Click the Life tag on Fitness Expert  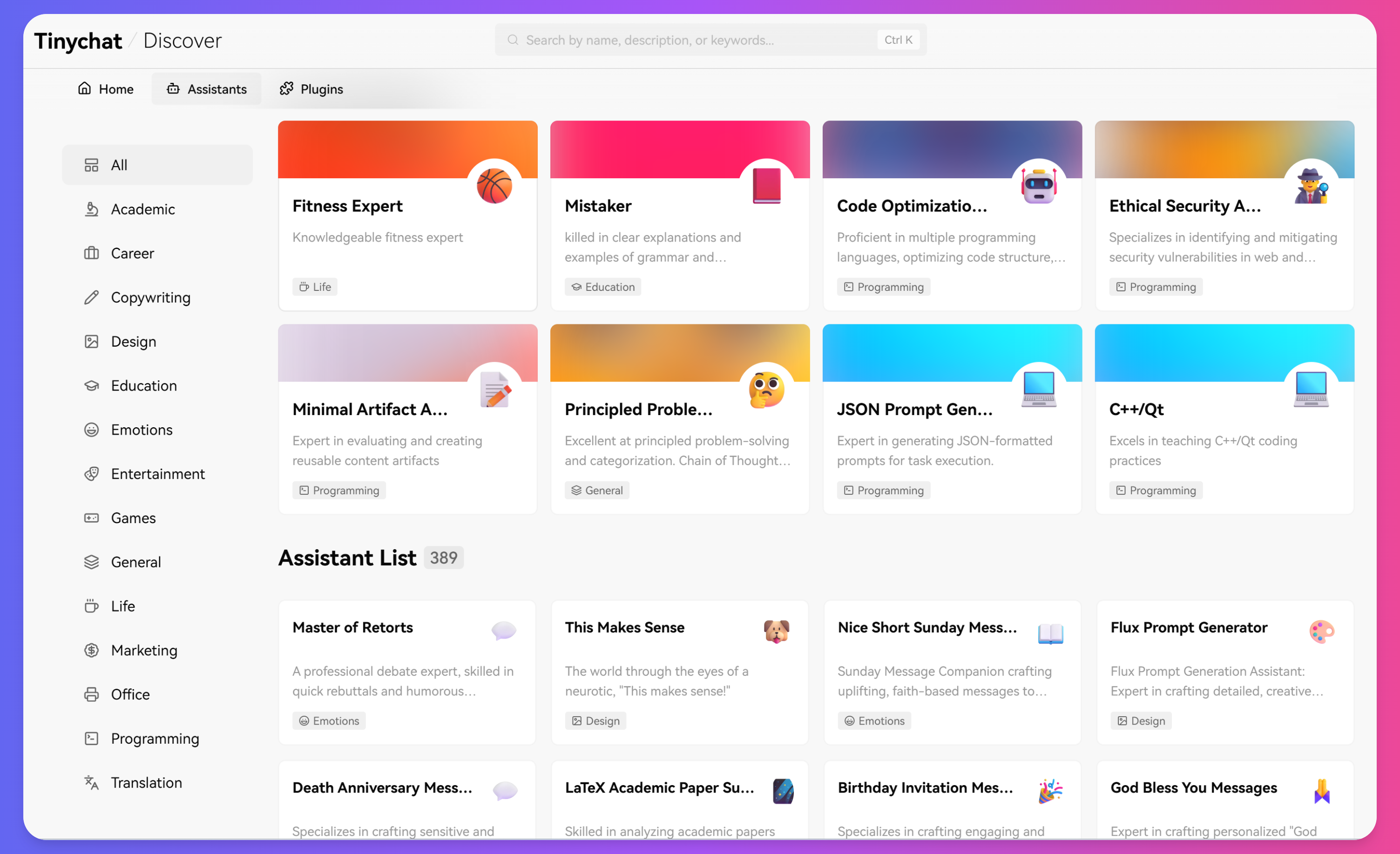(315, 287)
